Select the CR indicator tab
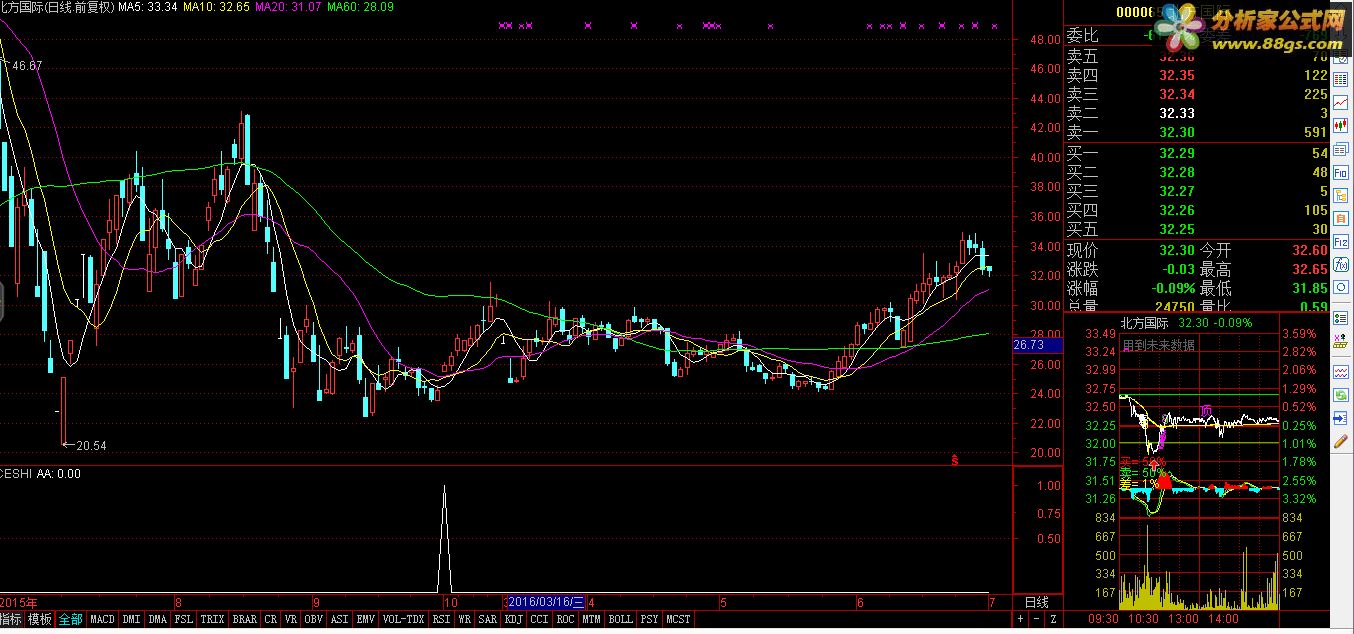This screenshot has width=1354, height=634. point(271,619)
